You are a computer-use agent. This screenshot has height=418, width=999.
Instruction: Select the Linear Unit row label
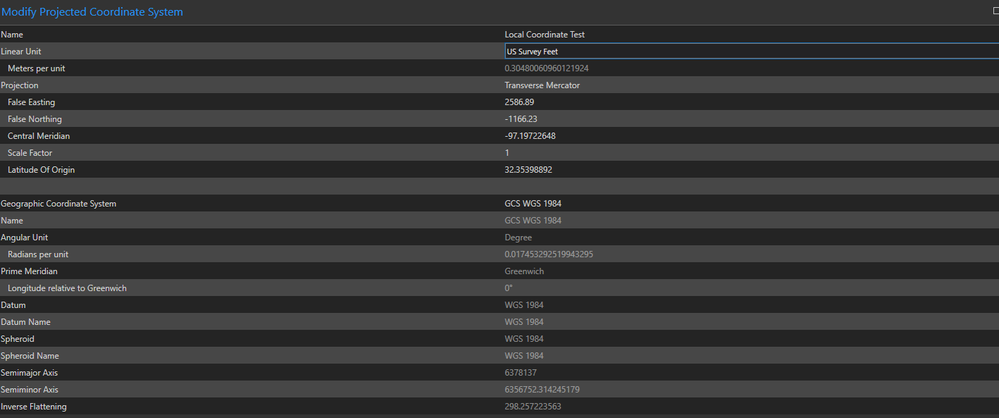tap(21, 51)
